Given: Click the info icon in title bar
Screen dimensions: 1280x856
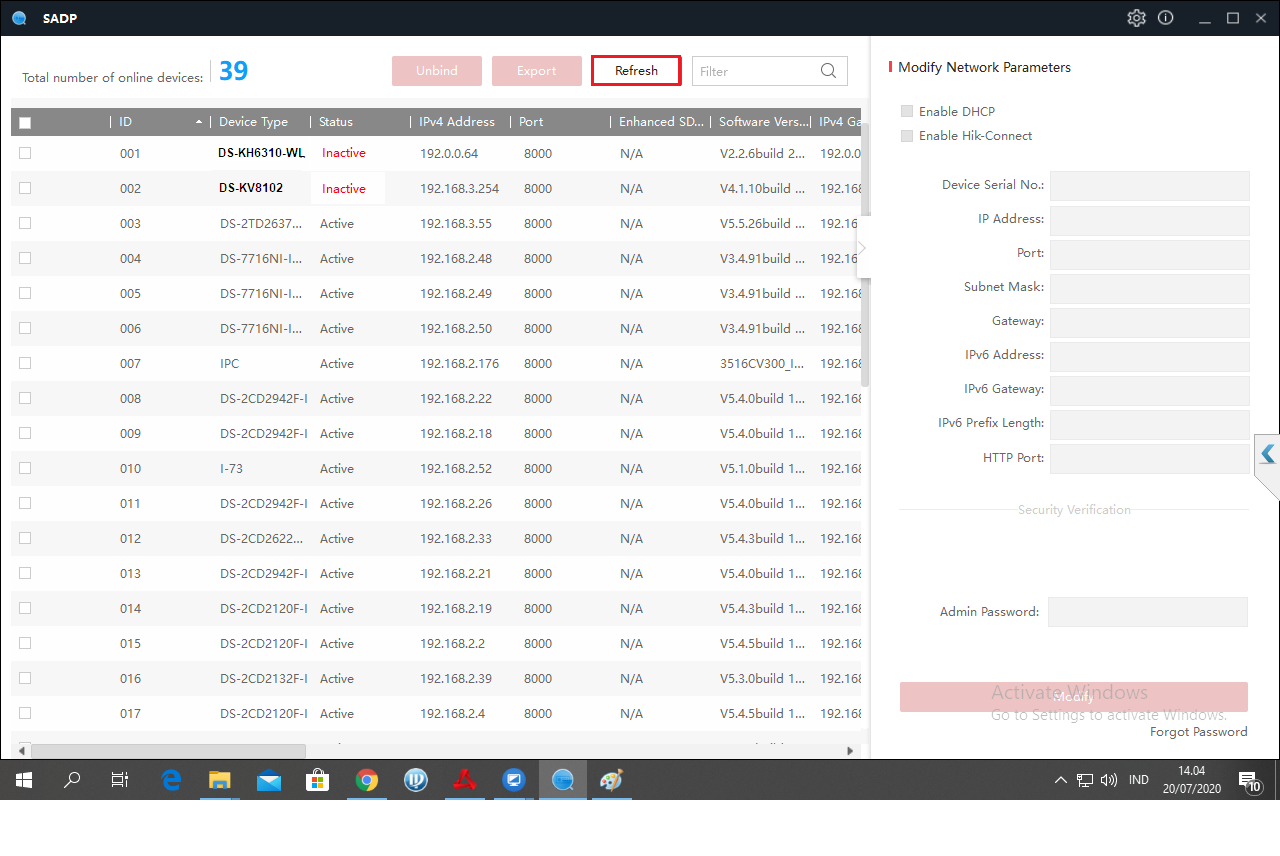Looking at the screenshot, I should pos(1165,18).
